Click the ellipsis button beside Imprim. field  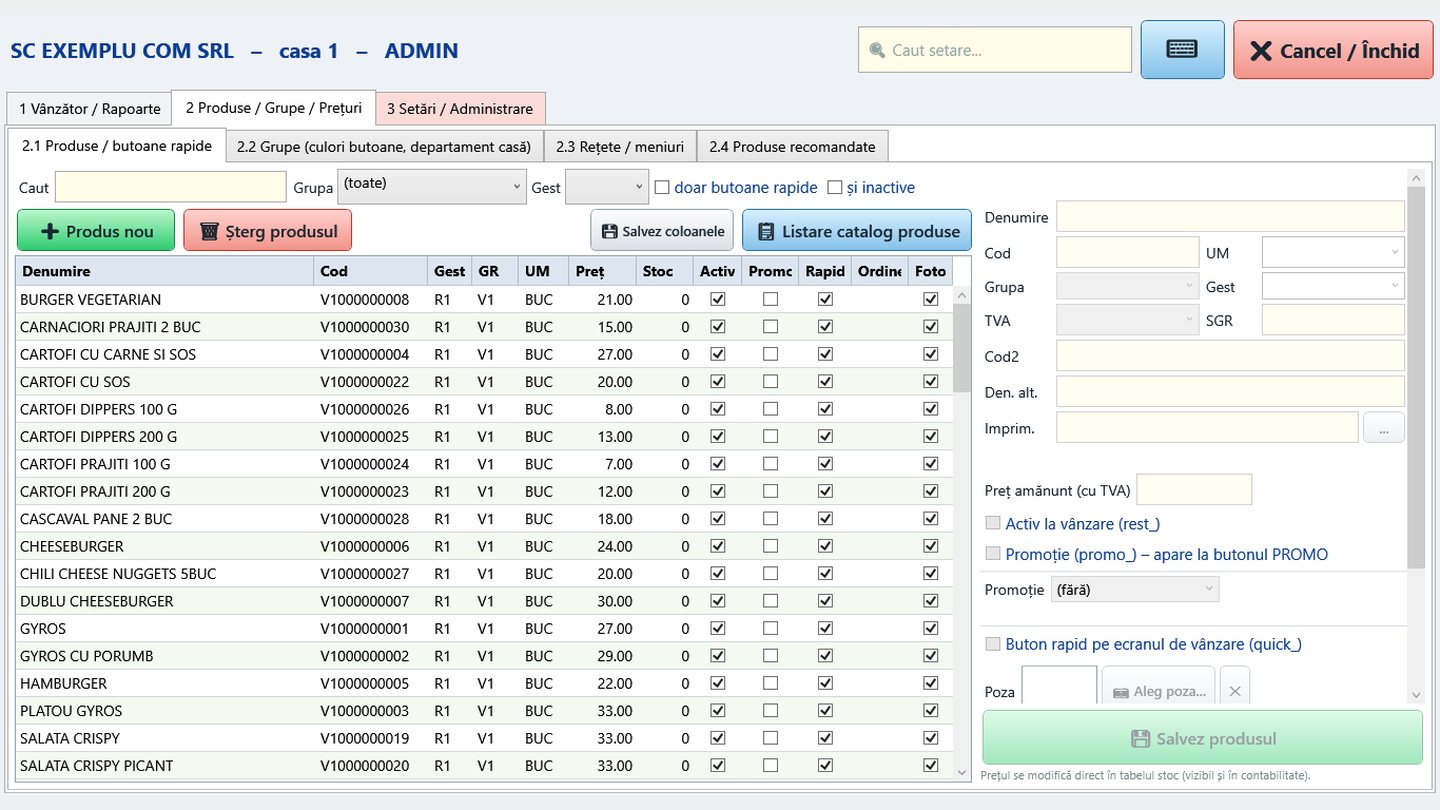click(x=1384, y=428)
